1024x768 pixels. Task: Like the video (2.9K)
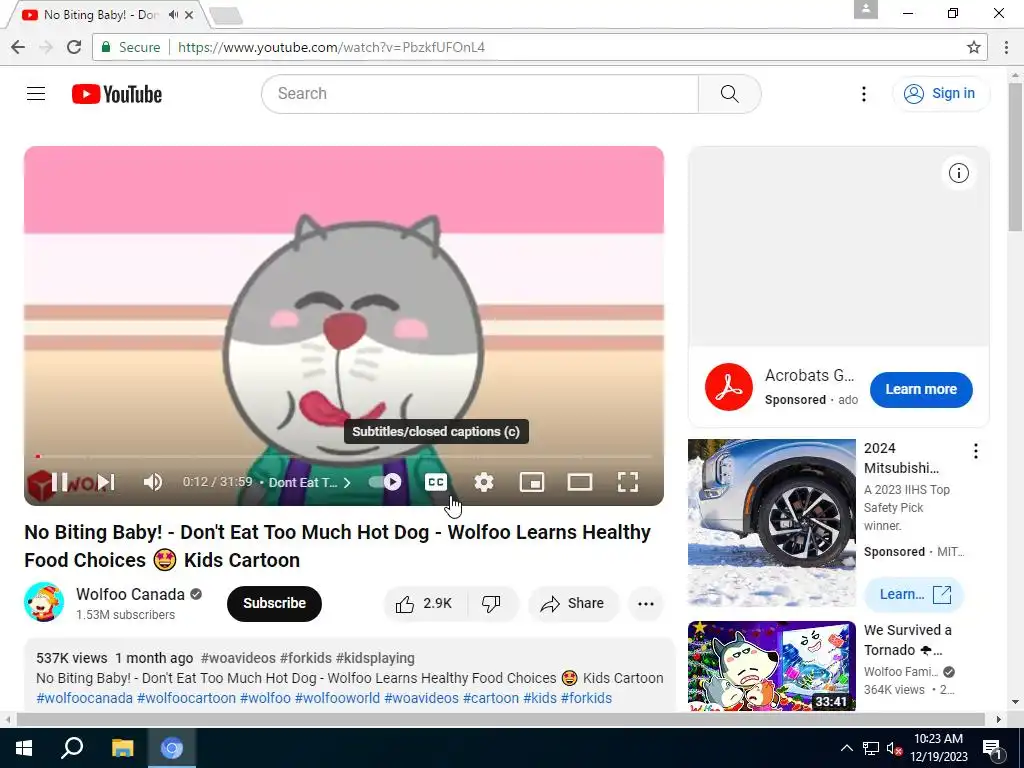424,603
